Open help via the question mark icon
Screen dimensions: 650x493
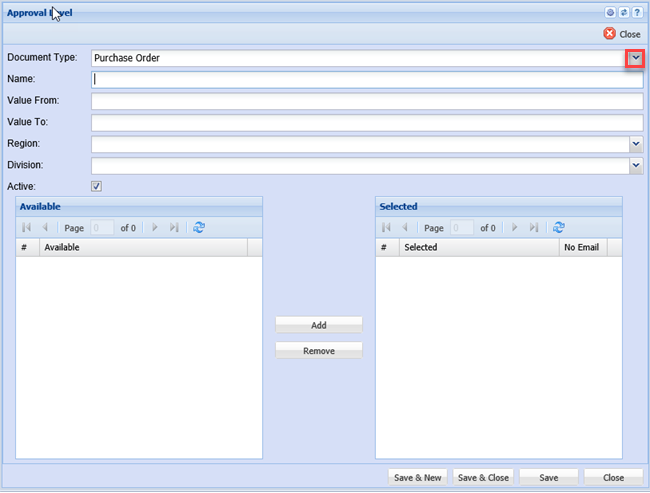point(636,13)
